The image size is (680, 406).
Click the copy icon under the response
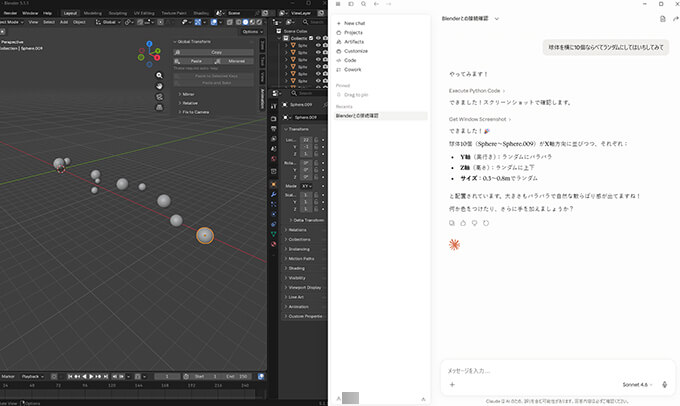452,223
